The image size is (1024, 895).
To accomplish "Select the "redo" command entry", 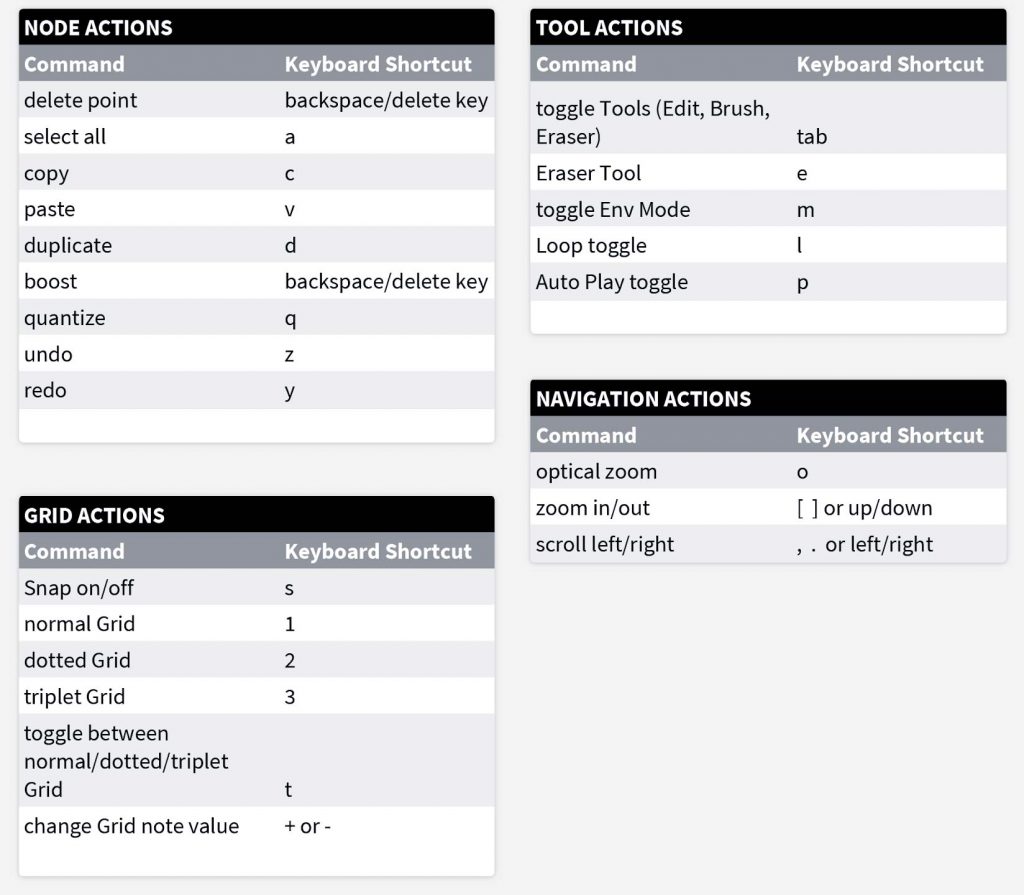I will tap(45, 390).
